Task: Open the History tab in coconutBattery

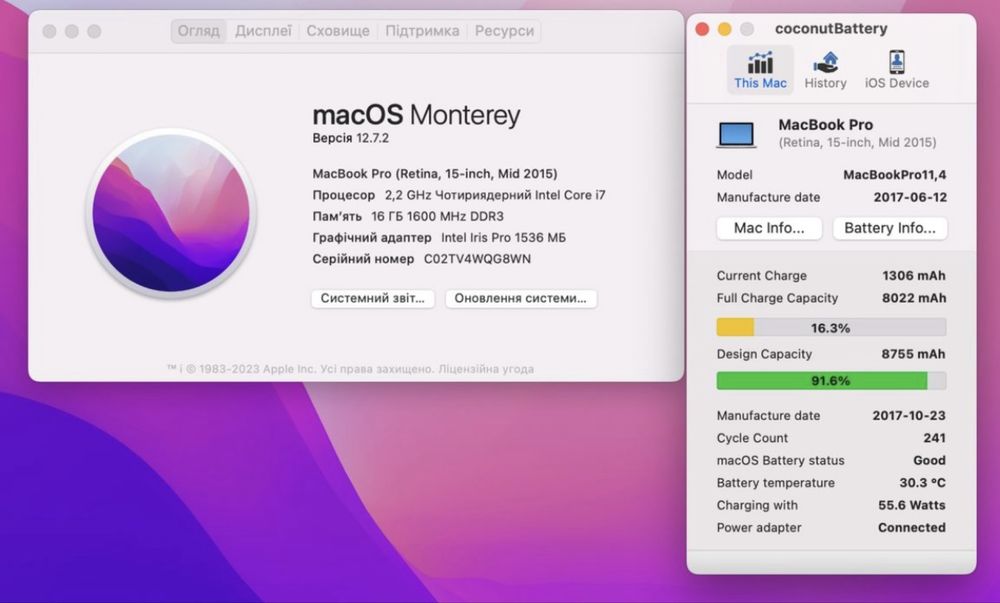Action: (825, 70)
